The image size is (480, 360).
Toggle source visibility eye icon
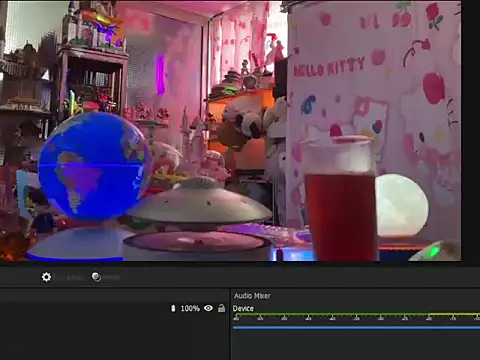click(209, 308)
